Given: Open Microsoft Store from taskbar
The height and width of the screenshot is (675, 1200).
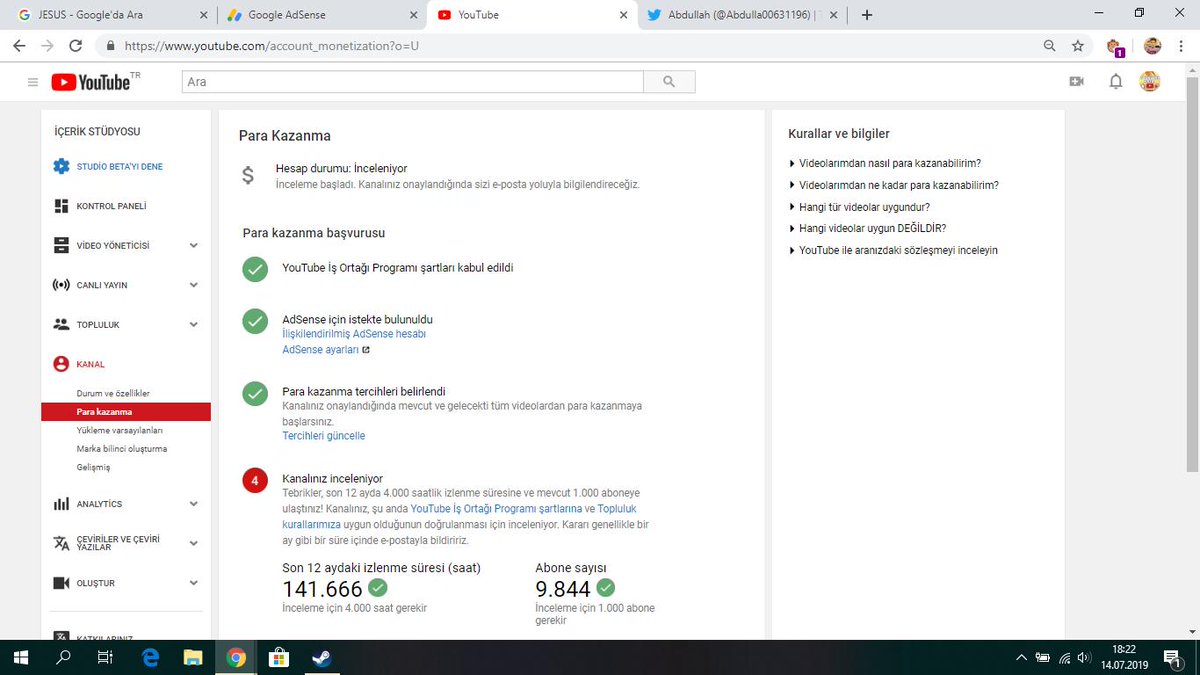Looking at the screenshot, I should click(x=278, y=657).
